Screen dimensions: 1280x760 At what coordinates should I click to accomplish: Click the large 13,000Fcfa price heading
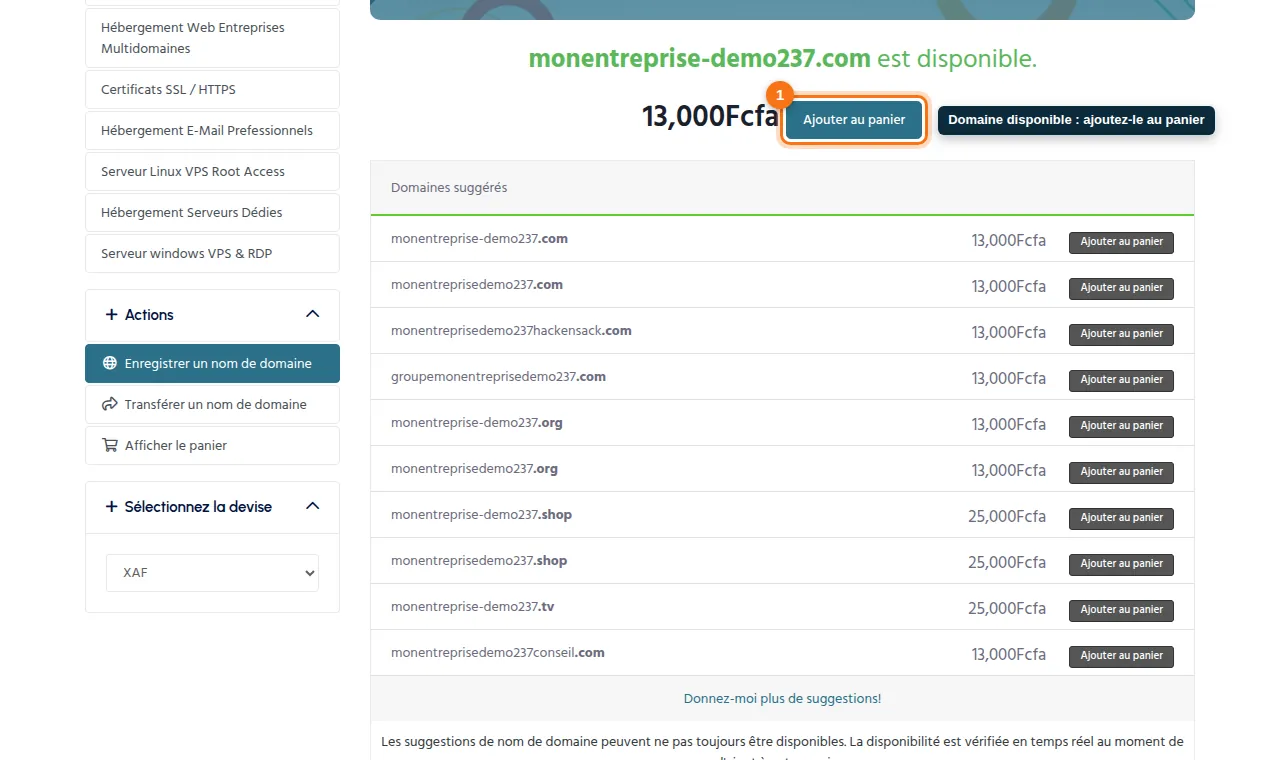point(710,117)
